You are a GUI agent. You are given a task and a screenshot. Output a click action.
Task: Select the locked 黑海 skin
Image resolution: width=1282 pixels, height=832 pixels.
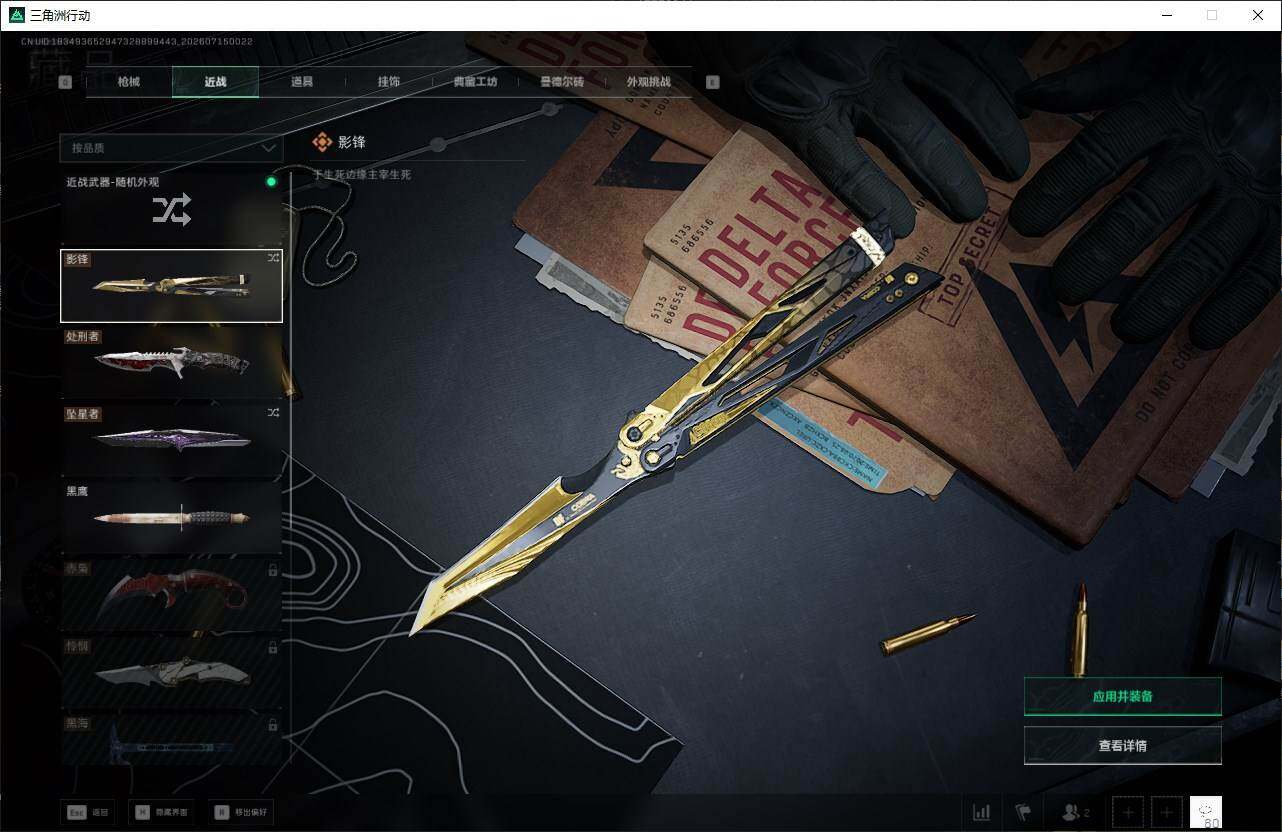pyautogui.click(x=171, y=740)
